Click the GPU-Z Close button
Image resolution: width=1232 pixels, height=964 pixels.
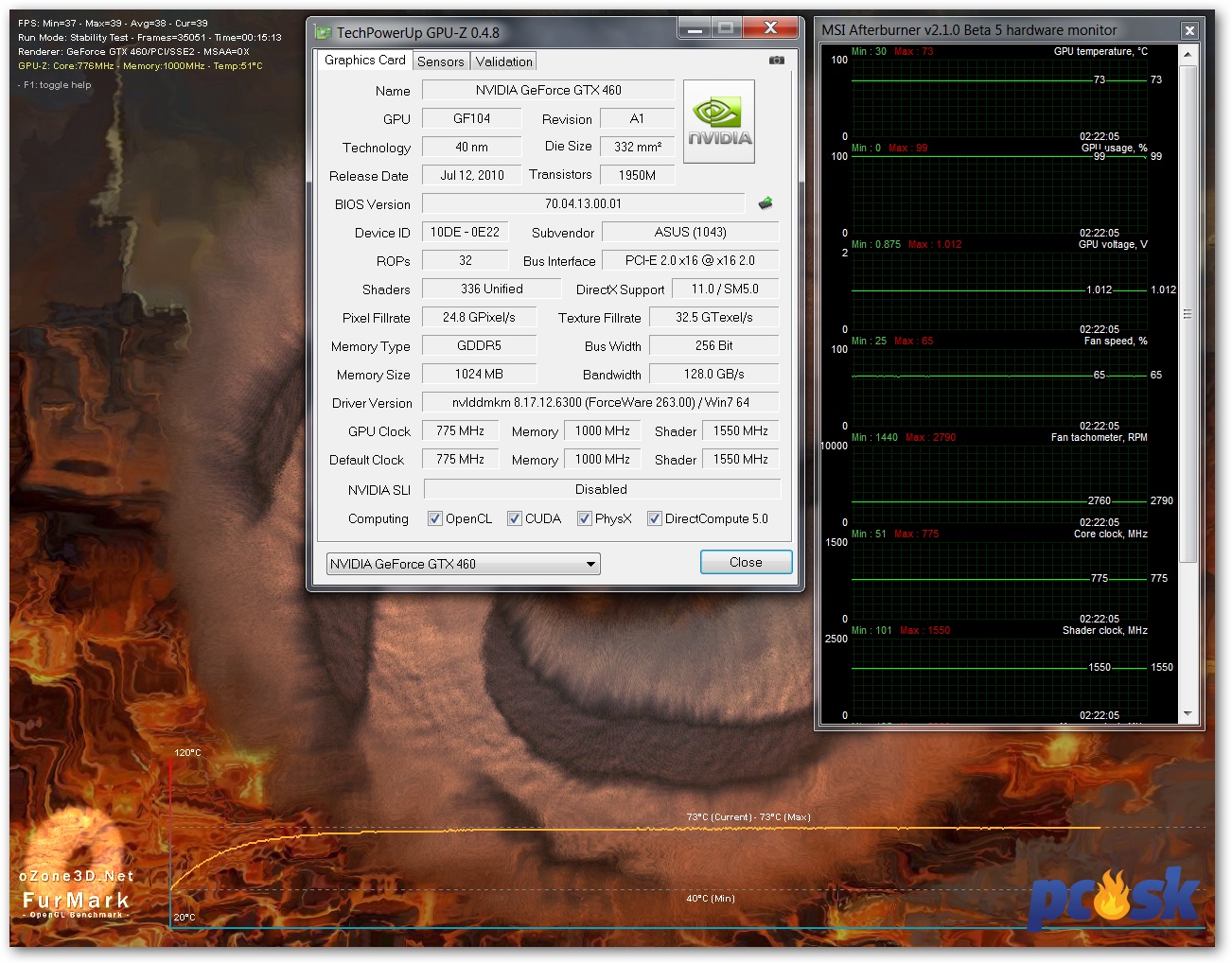[x=746, y=562]
